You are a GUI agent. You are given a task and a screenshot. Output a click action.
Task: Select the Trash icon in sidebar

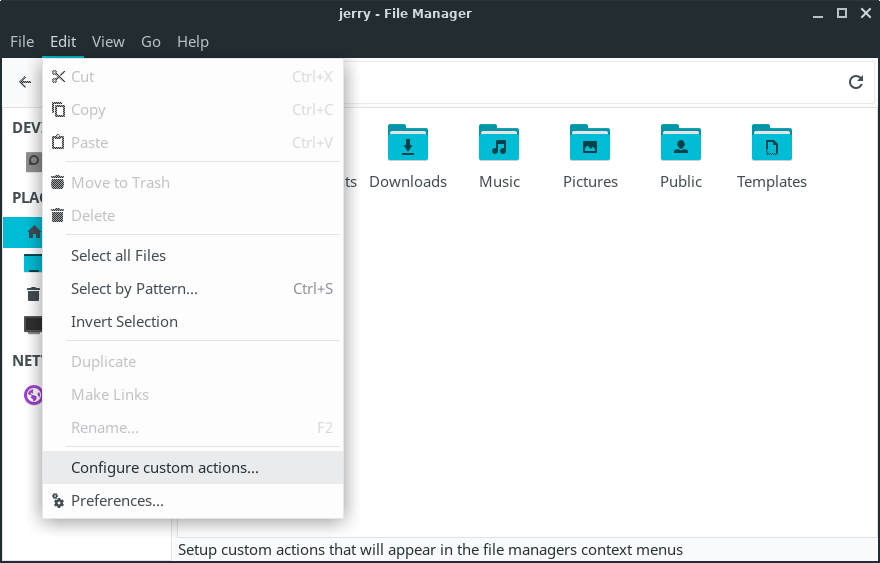33,294
